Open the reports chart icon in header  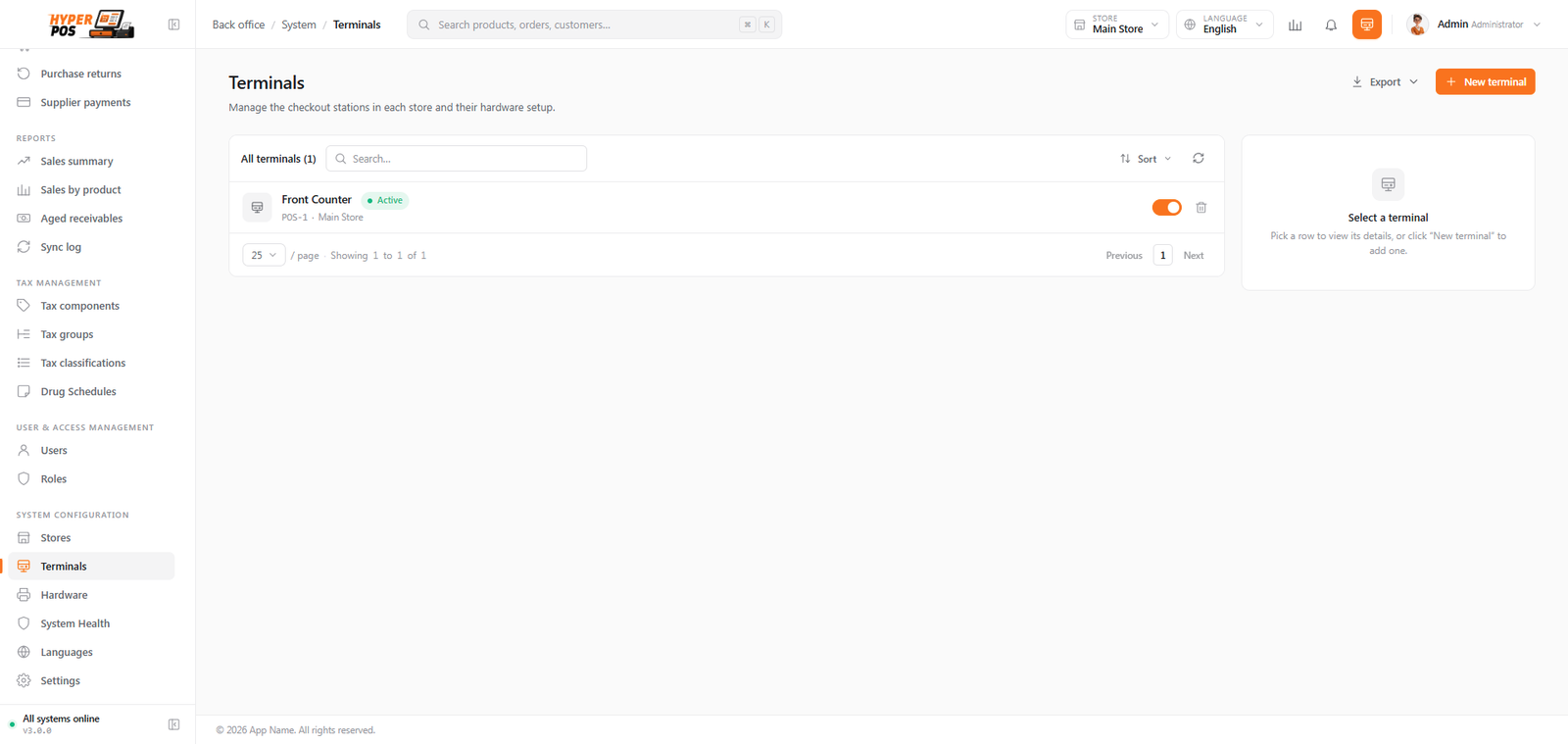[x=1295, y=25]
